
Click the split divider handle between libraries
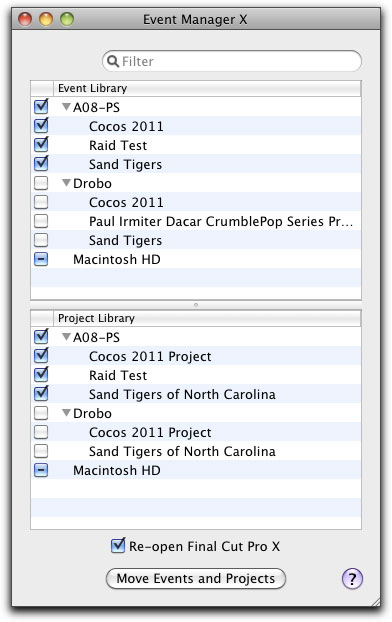[x=196, y=305]
